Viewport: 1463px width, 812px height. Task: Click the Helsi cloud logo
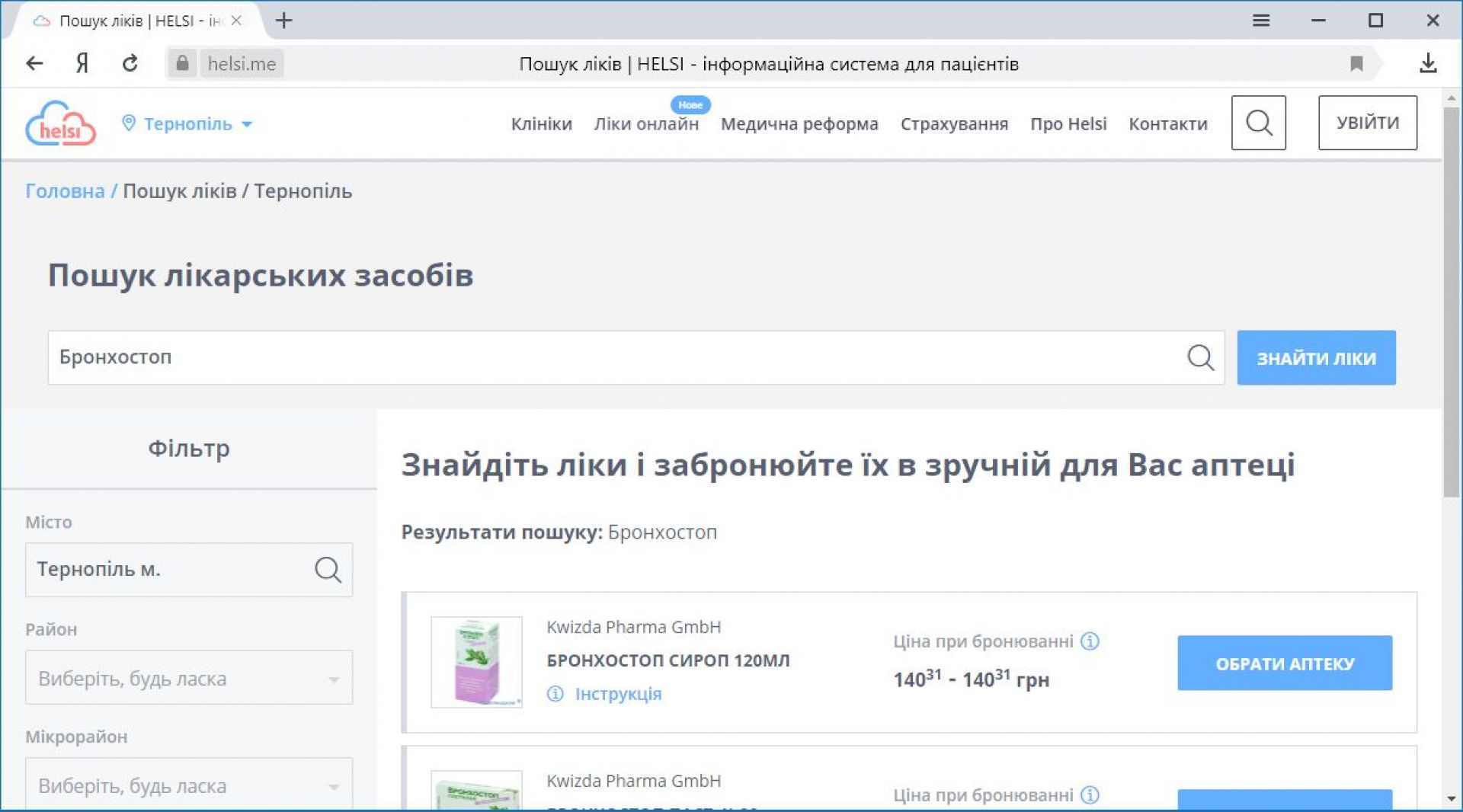click(x=61, y=123)
